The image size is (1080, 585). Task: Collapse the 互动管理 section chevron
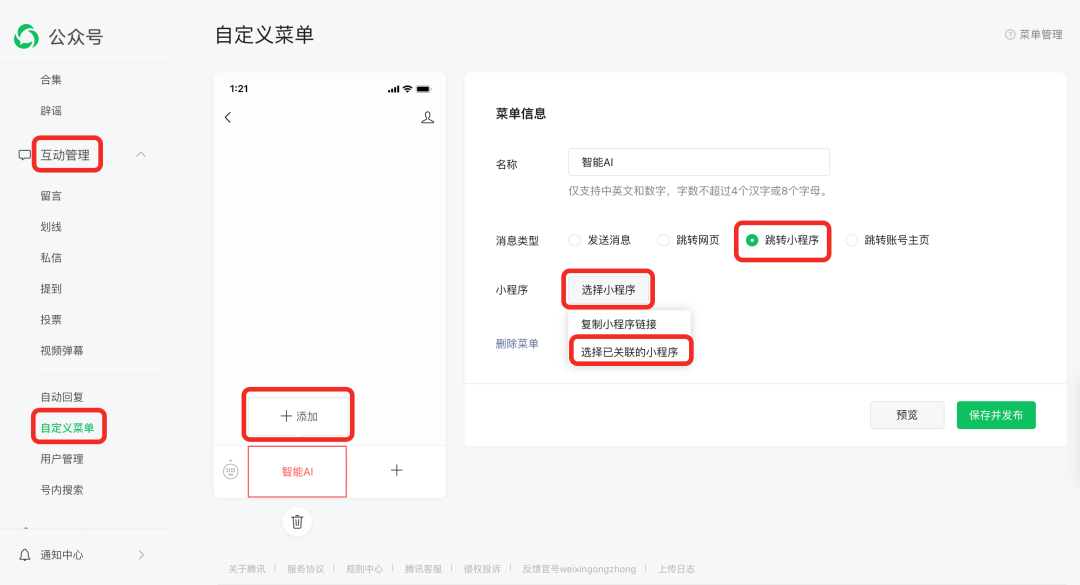pyautogui.click(x=141, y=154)
